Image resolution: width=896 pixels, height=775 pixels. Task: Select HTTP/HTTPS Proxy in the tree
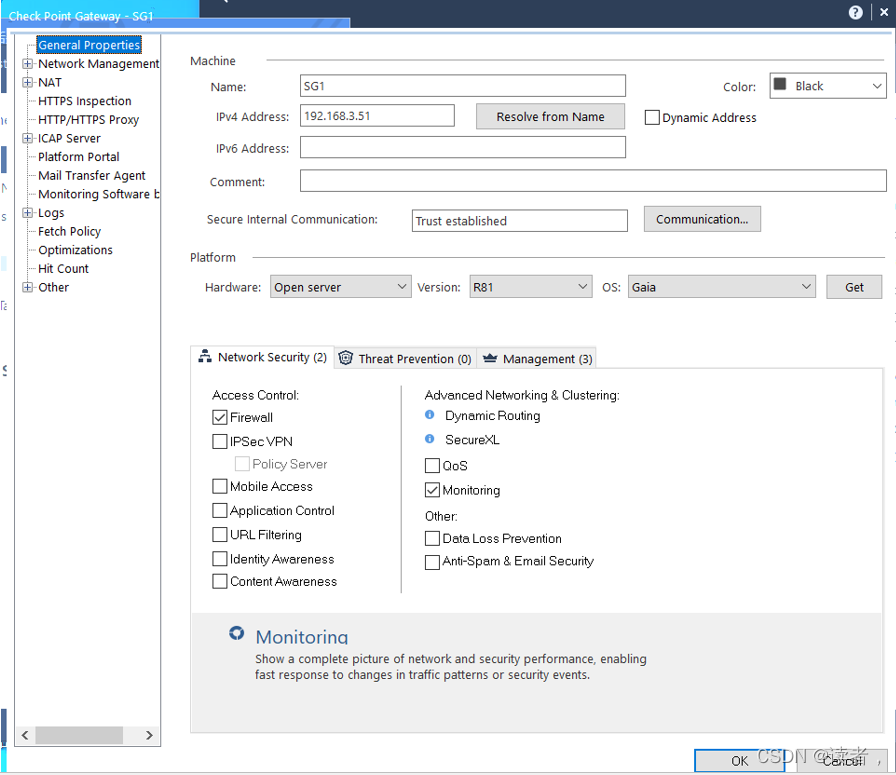pos(89,119)
